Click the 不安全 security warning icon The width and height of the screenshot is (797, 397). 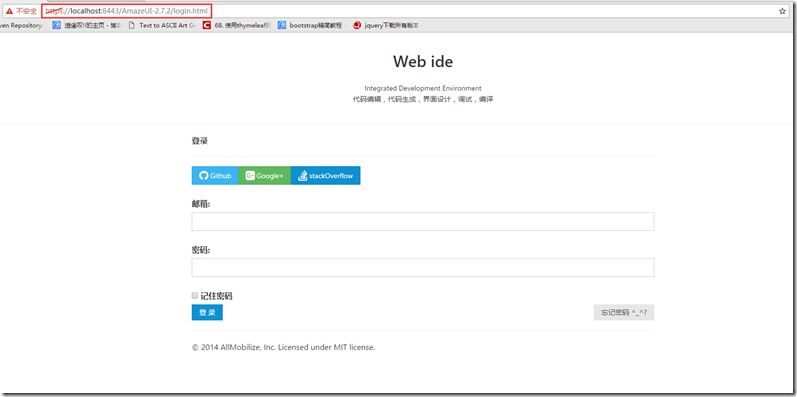(10, 11)
